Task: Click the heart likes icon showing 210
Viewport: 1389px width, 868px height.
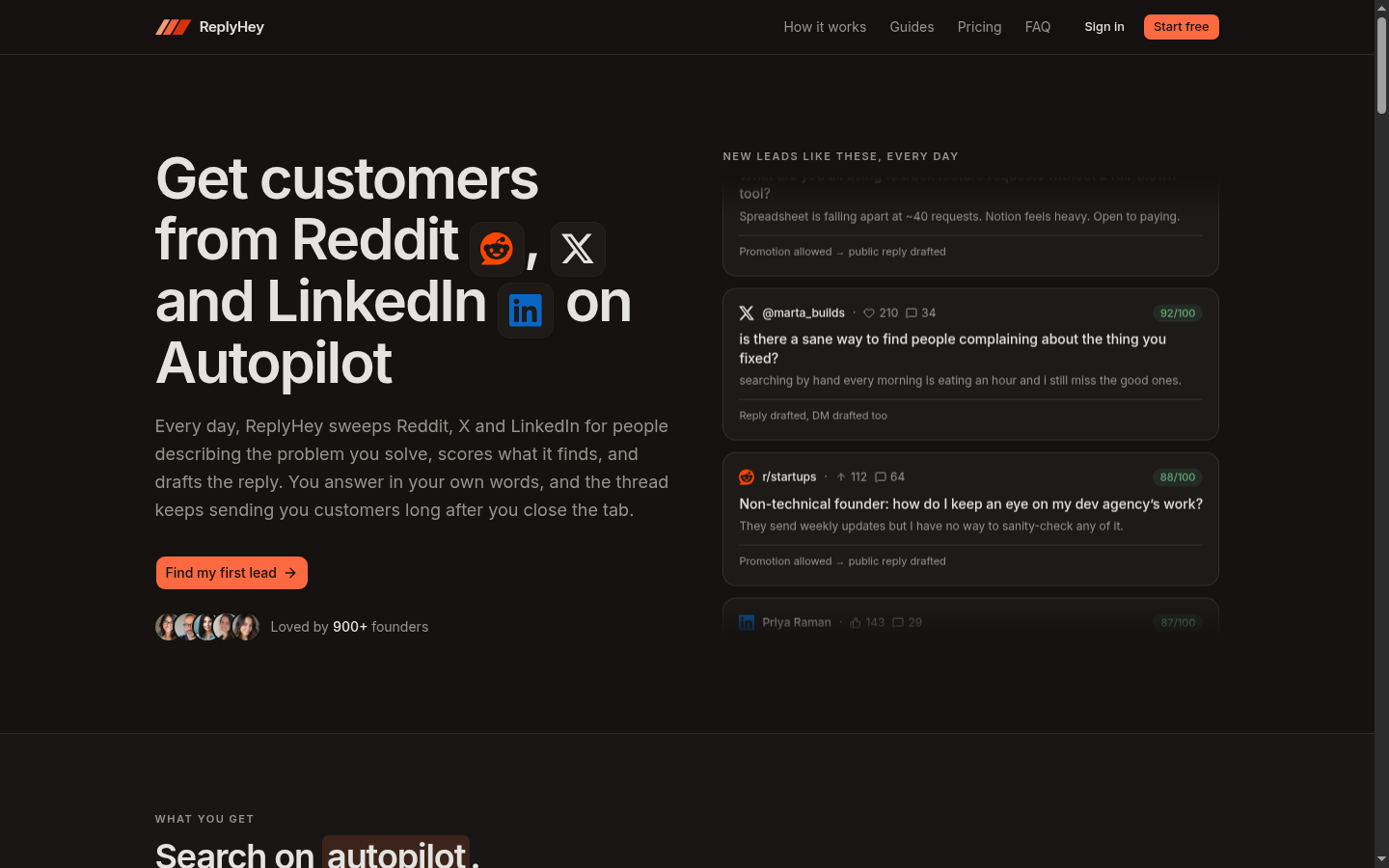Action: (869, 313)
